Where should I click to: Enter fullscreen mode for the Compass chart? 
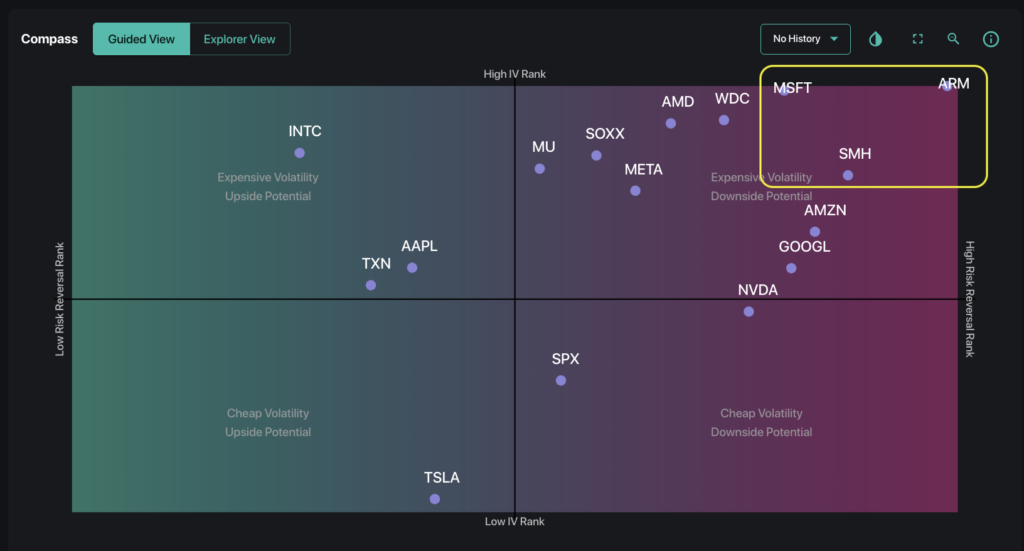coord(917,39)
